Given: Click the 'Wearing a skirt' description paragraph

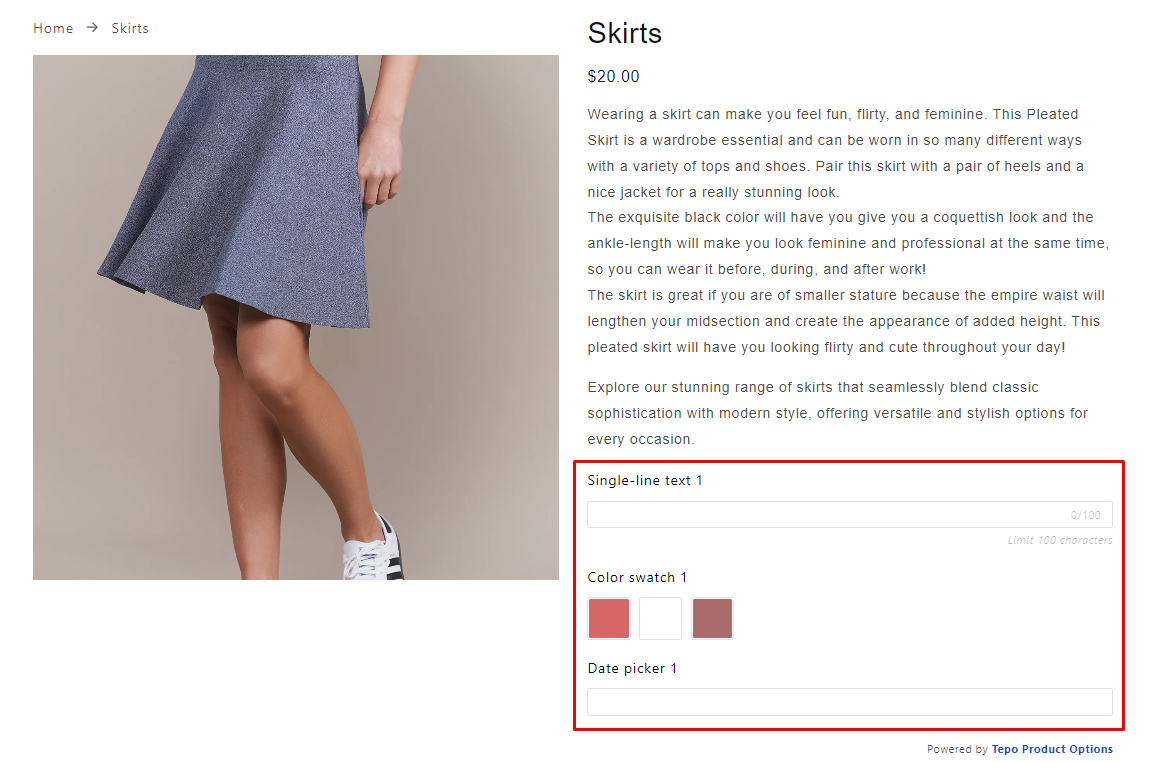Looking at the screenshot, I should (x=848, y=231).
